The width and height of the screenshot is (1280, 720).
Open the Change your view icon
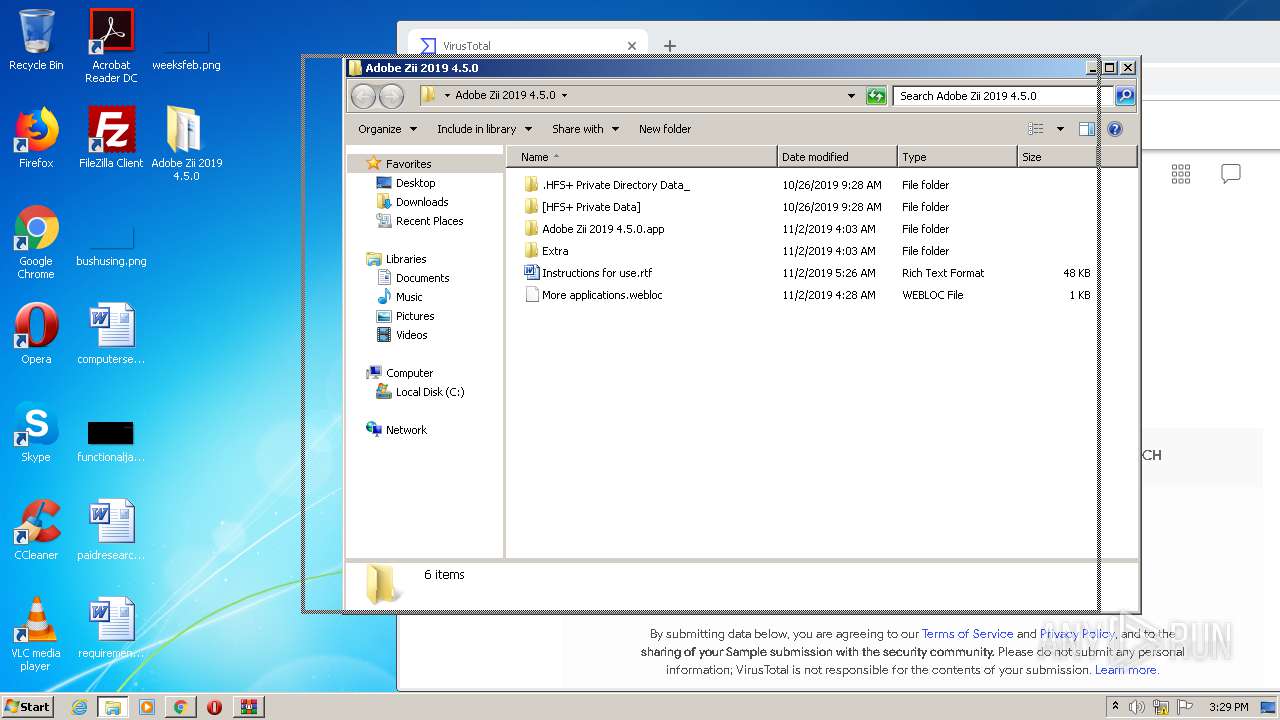(x=1036, y=129)
